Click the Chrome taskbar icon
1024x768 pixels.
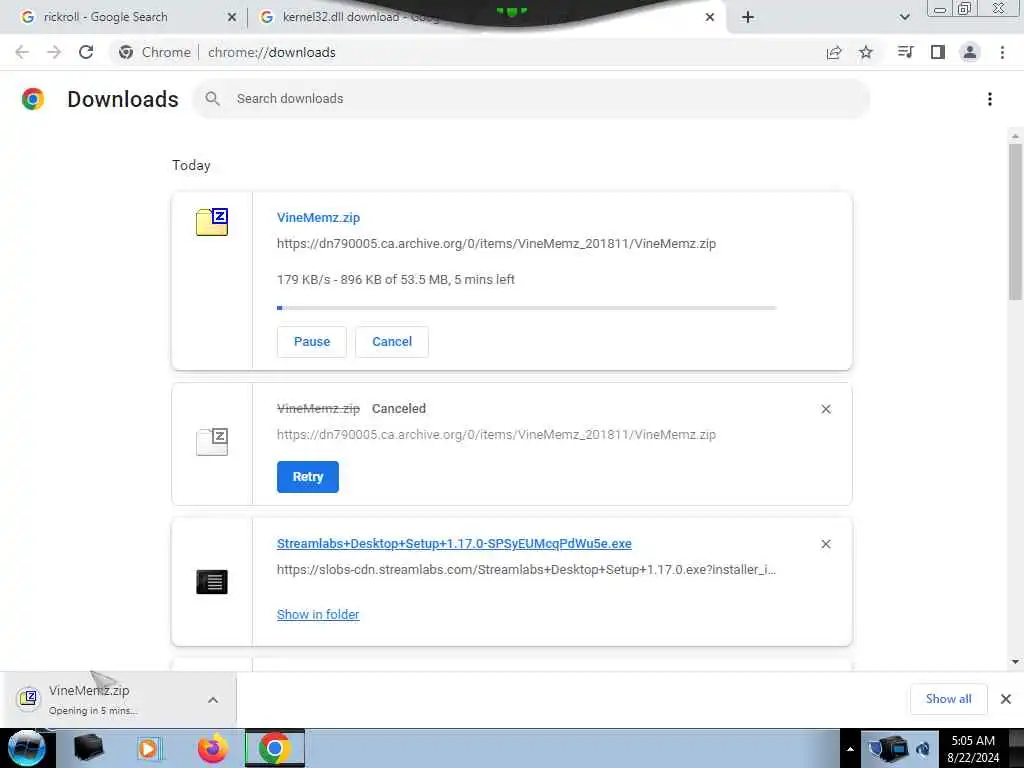pyautogui.click(x=274, y=748)
